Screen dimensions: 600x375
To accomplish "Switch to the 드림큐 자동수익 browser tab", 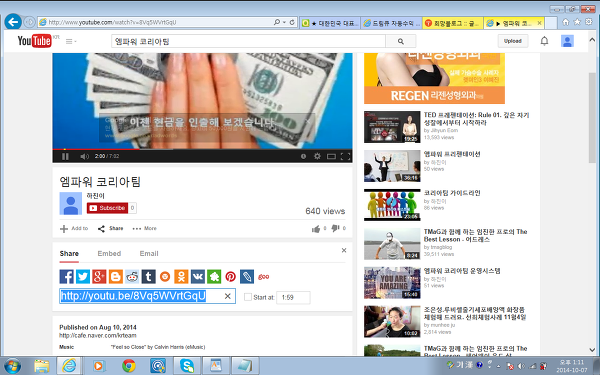I will pyautogui.click(x=391, y=23).
